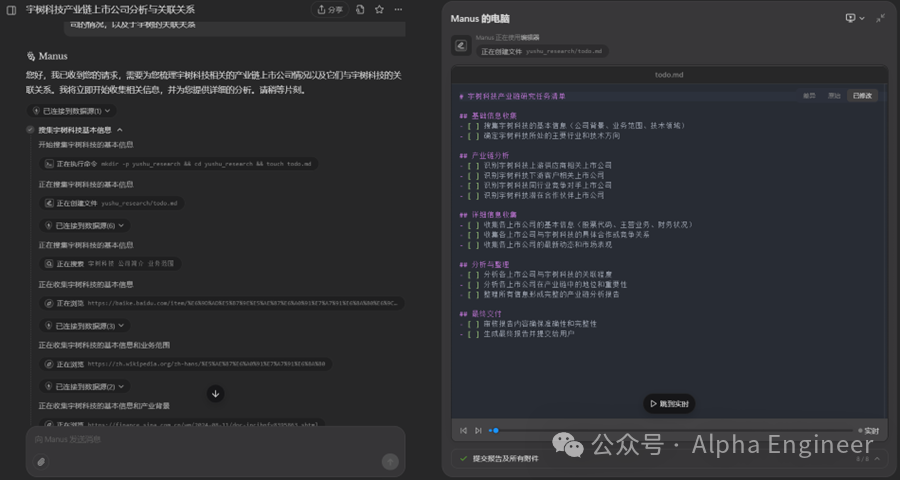Expand the 已连接到数据源(1) dropdown
This screenshot has height=480, width=900.
[x=77, y=111]
